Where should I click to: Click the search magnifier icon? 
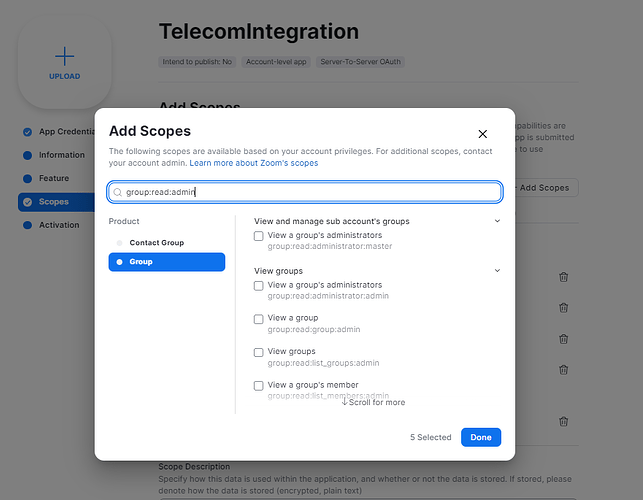tap(118, 191)
